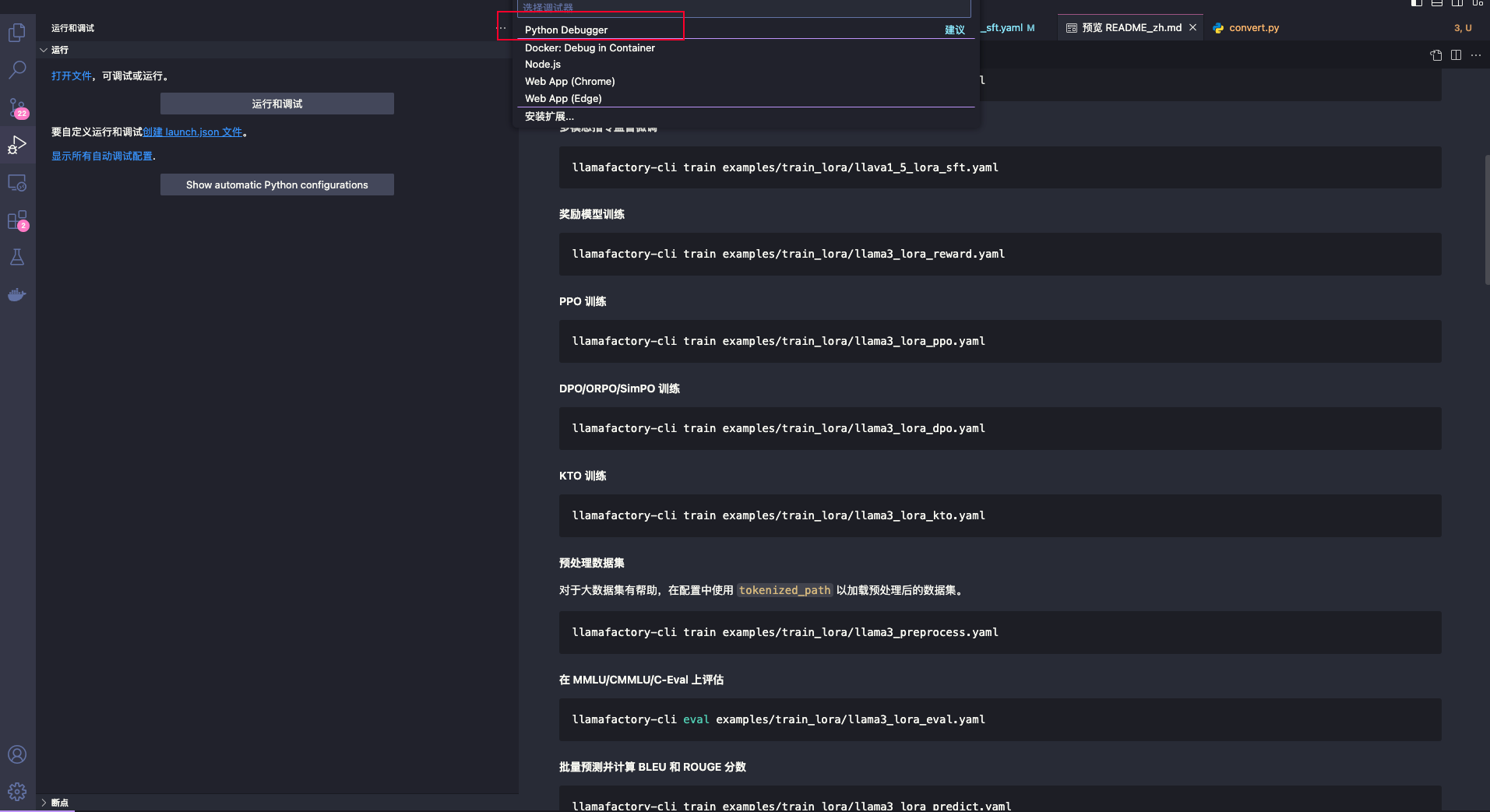Switch to the convert.py tab
This screenshot has width=1490, height=812.
pyautogui.click(x=1253, y=28)
